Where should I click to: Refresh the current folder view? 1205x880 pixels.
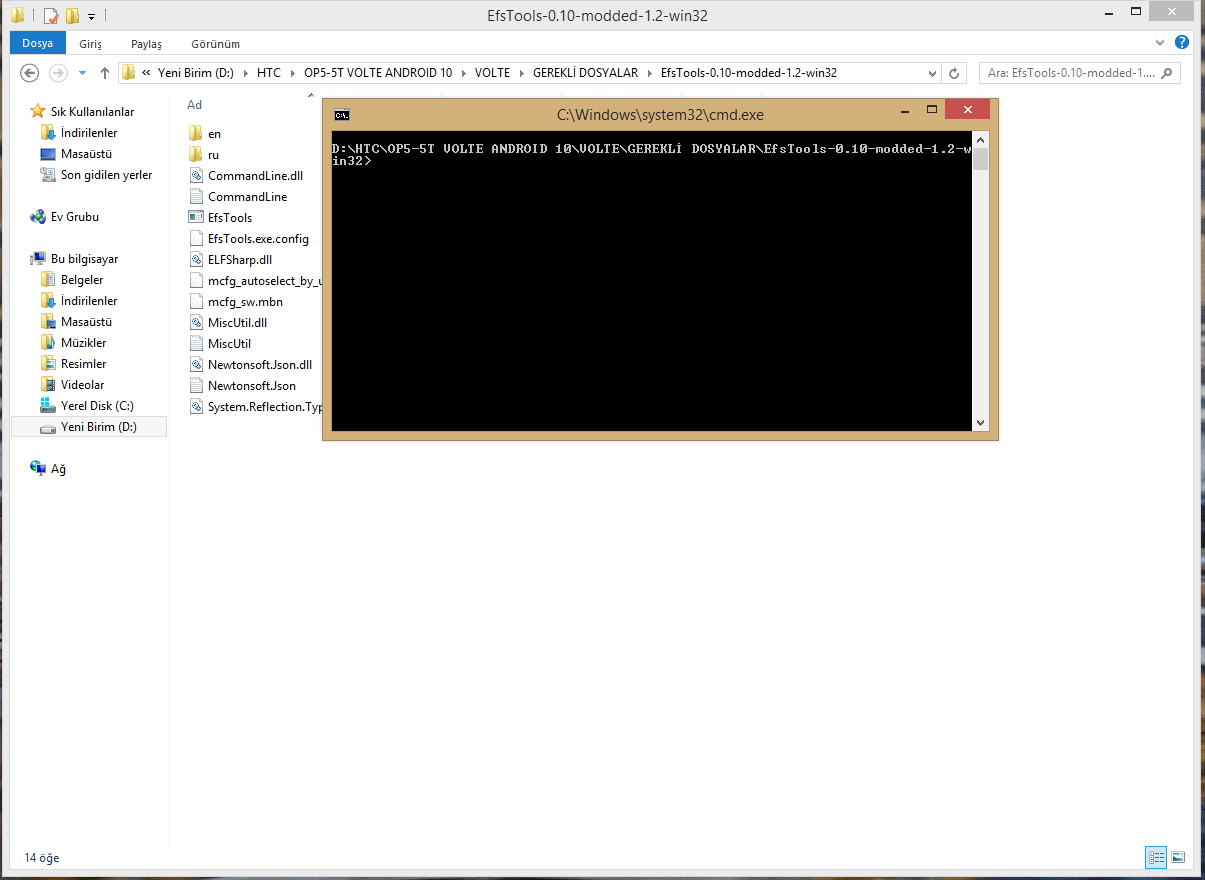pos(954,73)
